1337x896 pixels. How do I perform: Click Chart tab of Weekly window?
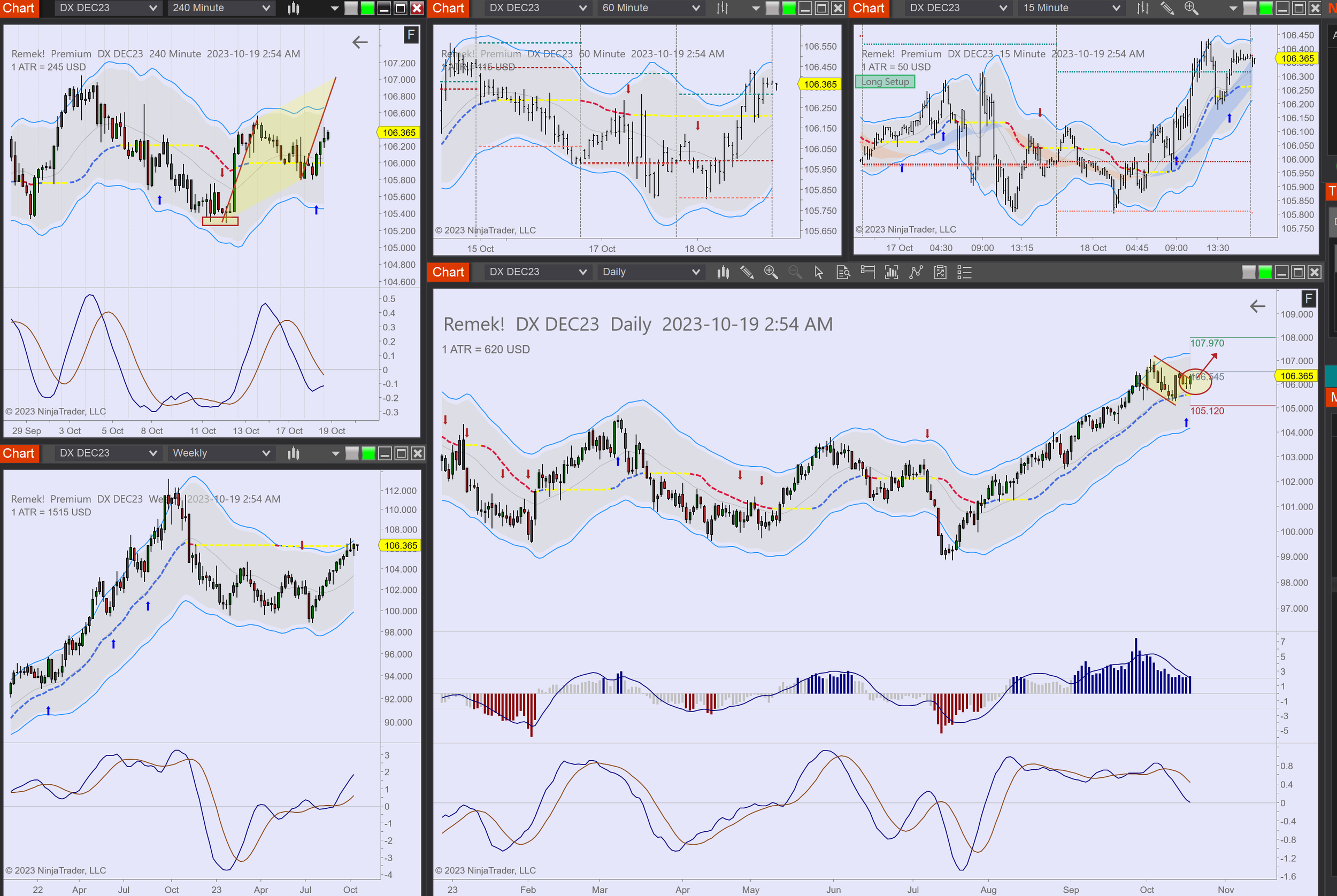18,453
